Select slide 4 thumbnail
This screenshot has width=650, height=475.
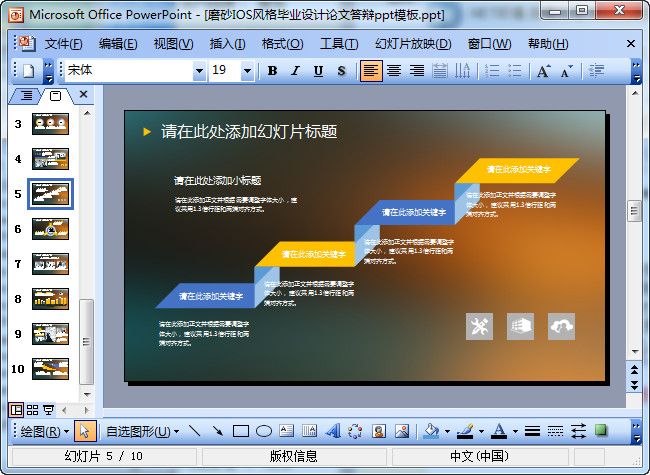pos(50,159)
